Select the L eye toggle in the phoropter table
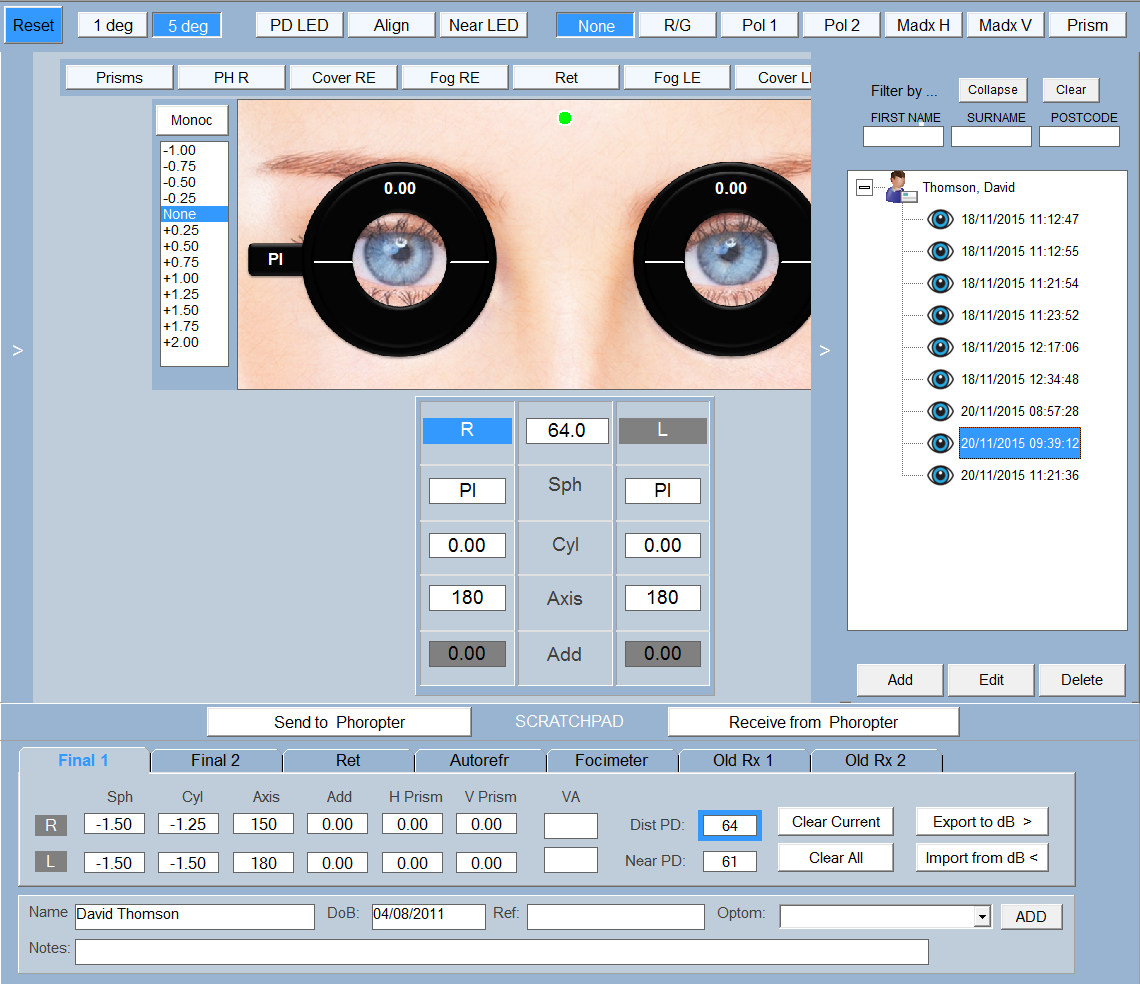The width and height of the screenshot is (1140, 984). pyautogui.click(x=662, y=431)
